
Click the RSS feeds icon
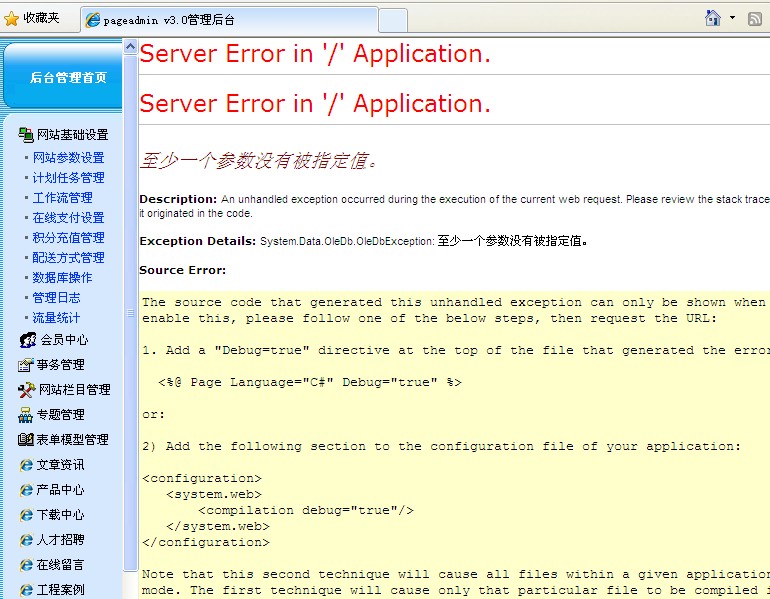pyautogui.click(x=755, y=18)
